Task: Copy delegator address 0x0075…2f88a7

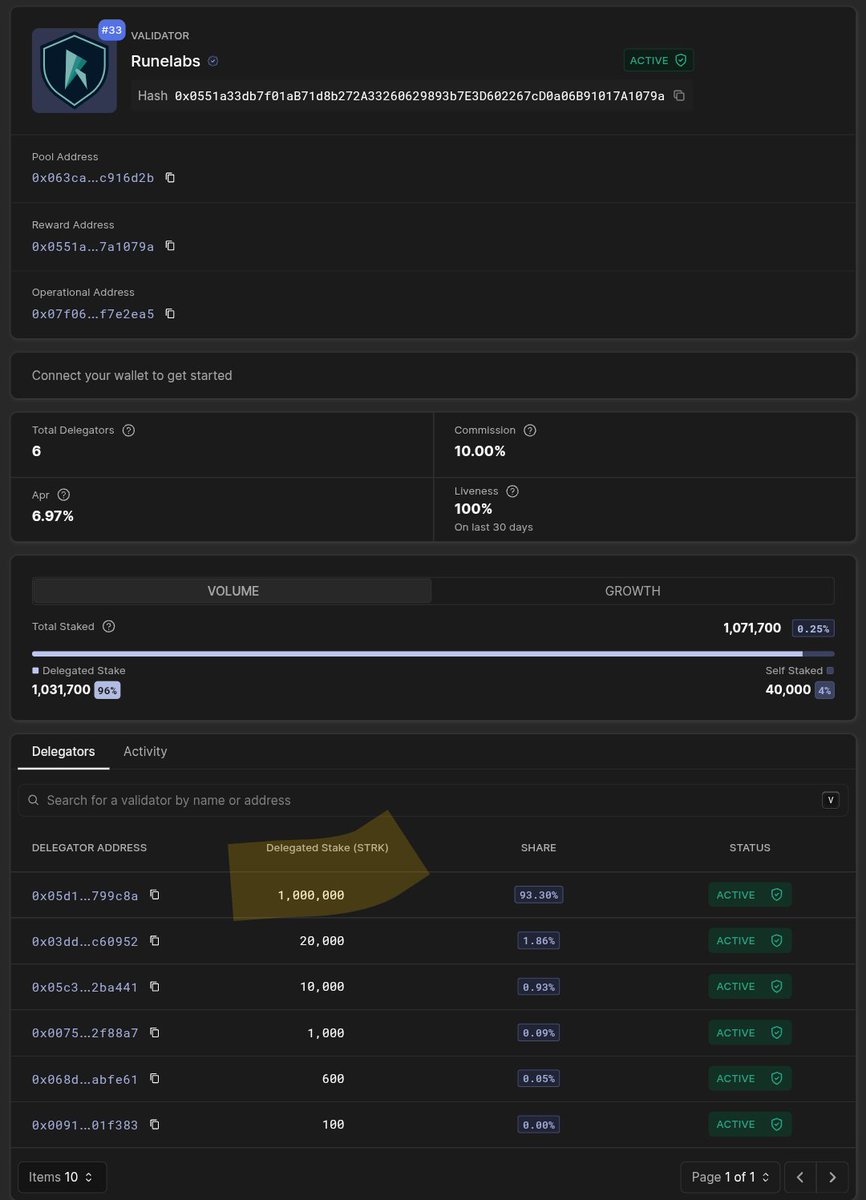Action: click(155, 1033)
